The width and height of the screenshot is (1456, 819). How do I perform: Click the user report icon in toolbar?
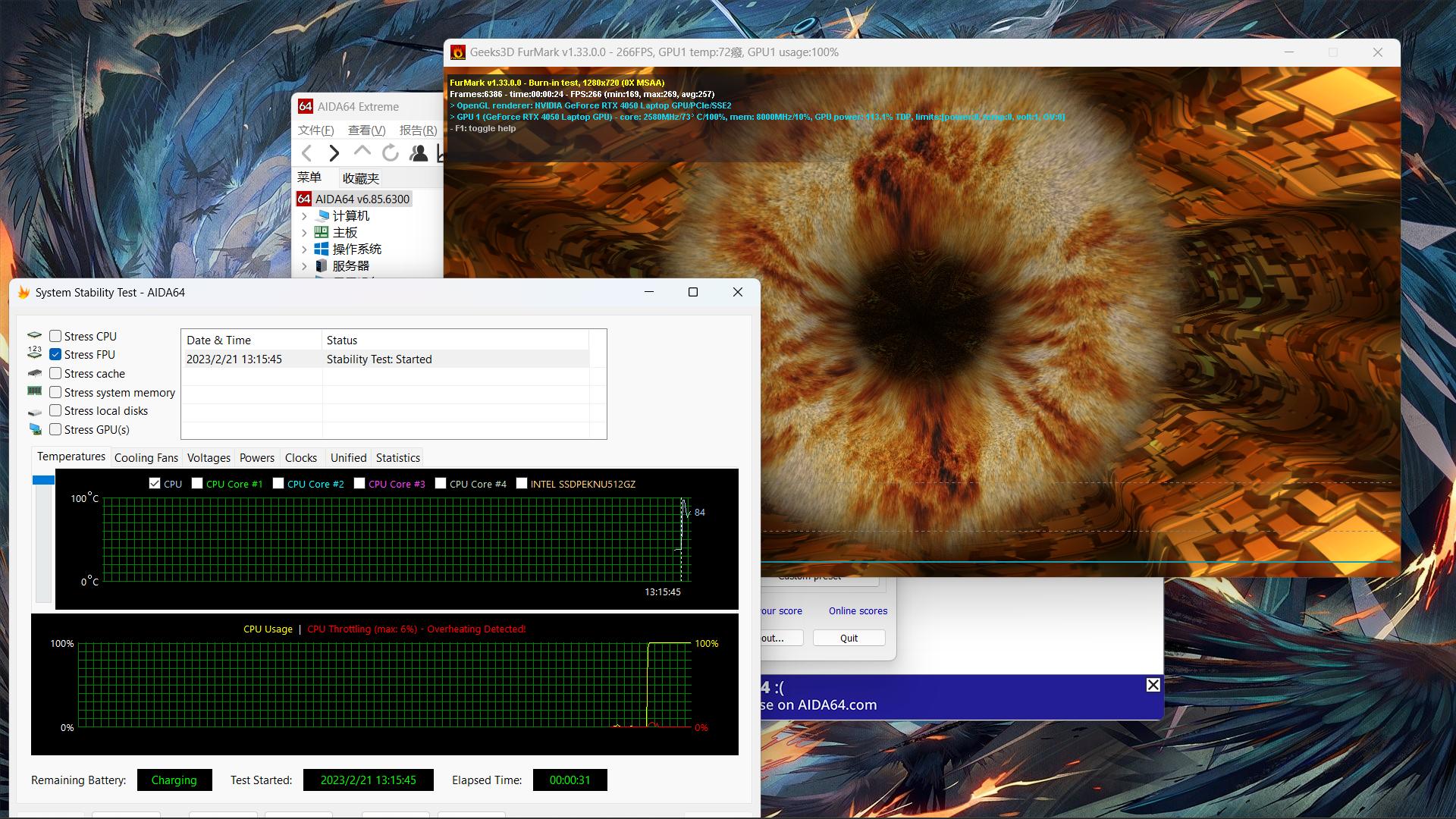(x=419, y=153)
